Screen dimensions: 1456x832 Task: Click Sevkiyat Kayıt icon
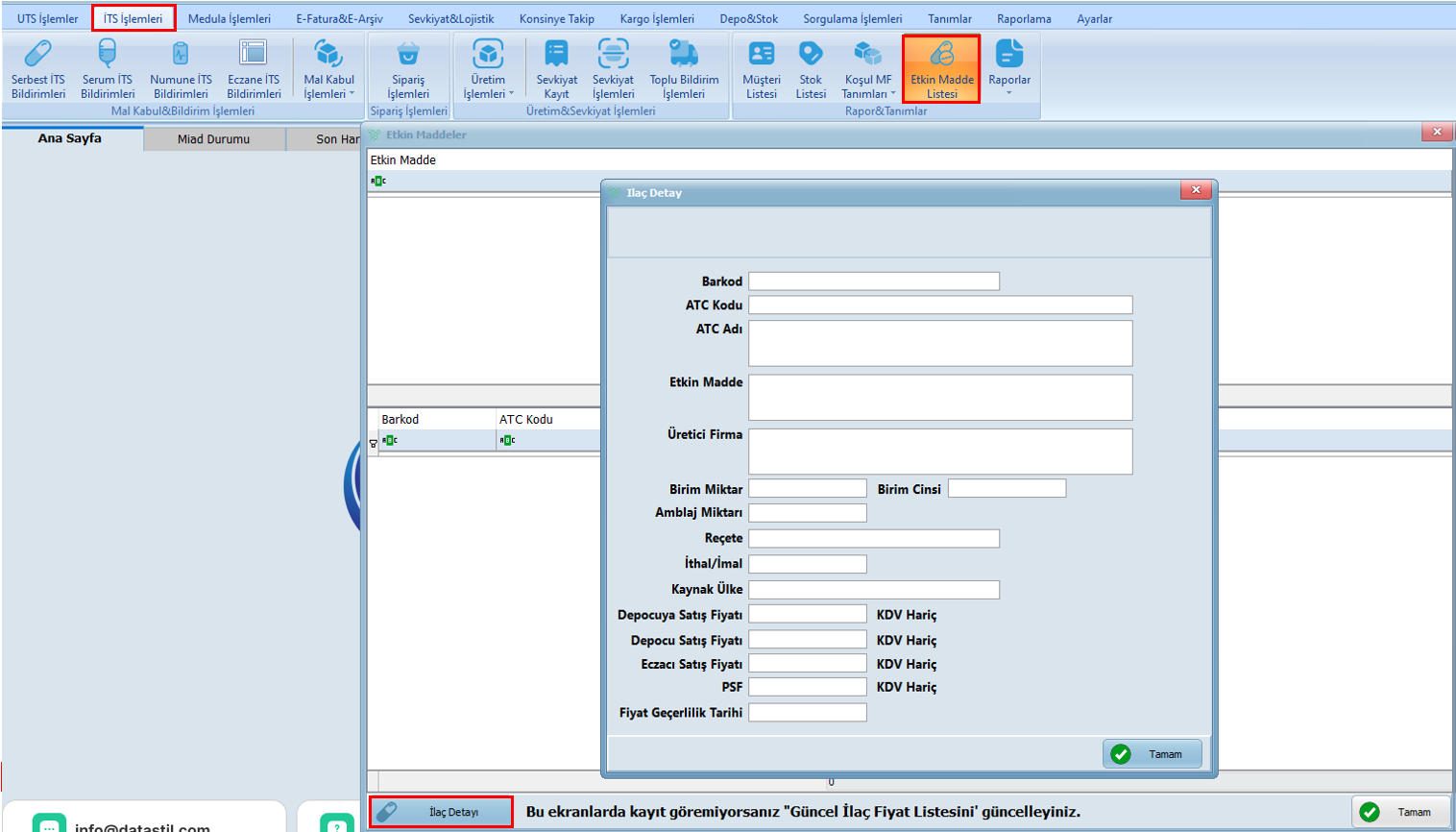tap(556, 69)
